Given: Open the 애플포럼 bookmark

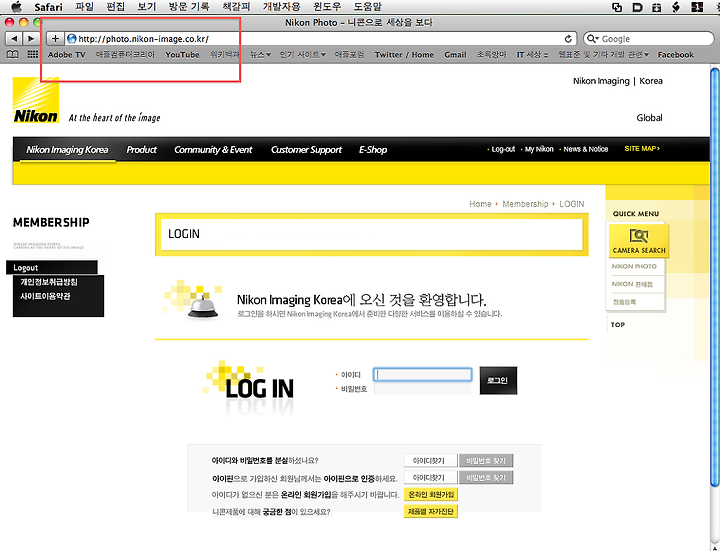Looking at the screenshot, I should click(349, 55).
